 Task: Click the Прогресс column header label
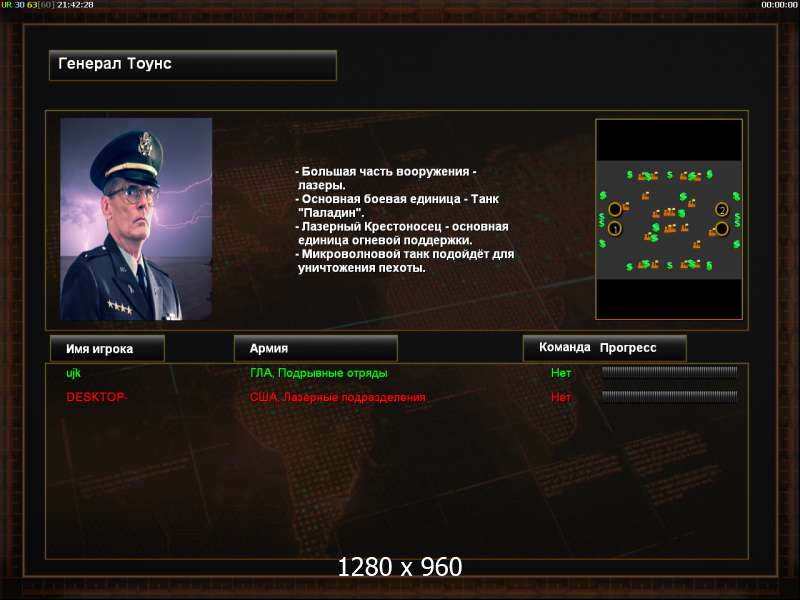click(628, 347)
